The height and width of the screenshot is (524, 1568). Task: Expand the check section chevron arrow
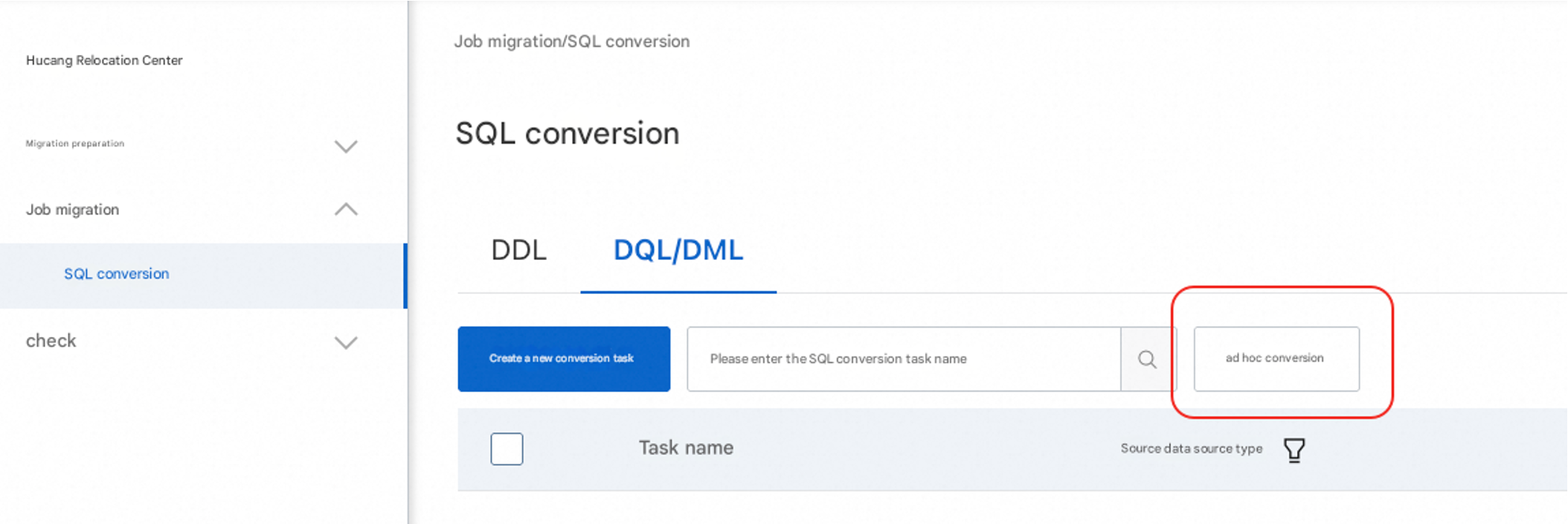pos(346,342)
